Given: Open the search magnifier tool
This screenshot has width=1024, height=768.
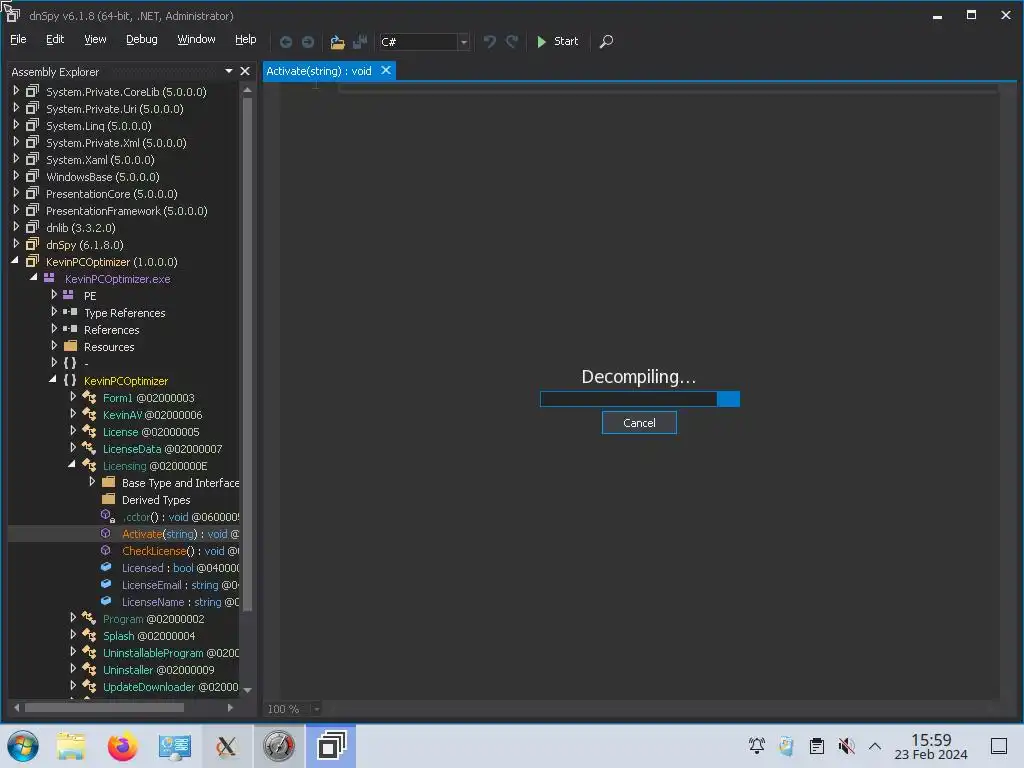Looking at the screenshot, I should pyautogui.click(x=606, y=42).
